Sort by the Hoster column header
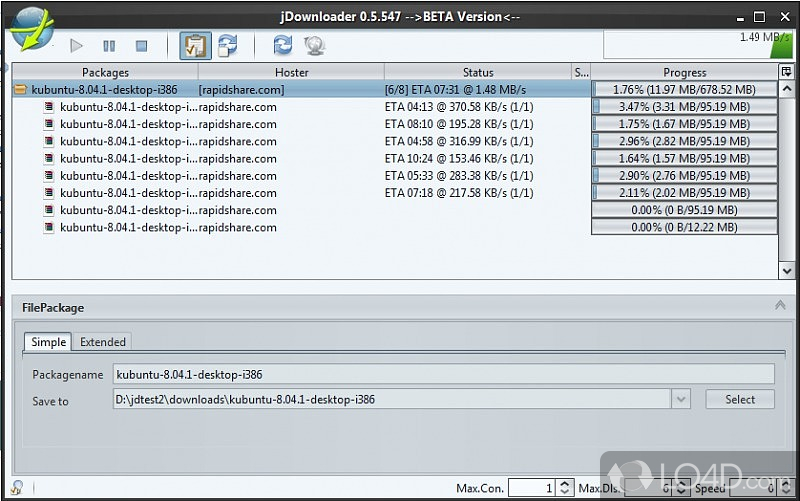The height and width of the screenshot is (501, 800). coord(291,72)
